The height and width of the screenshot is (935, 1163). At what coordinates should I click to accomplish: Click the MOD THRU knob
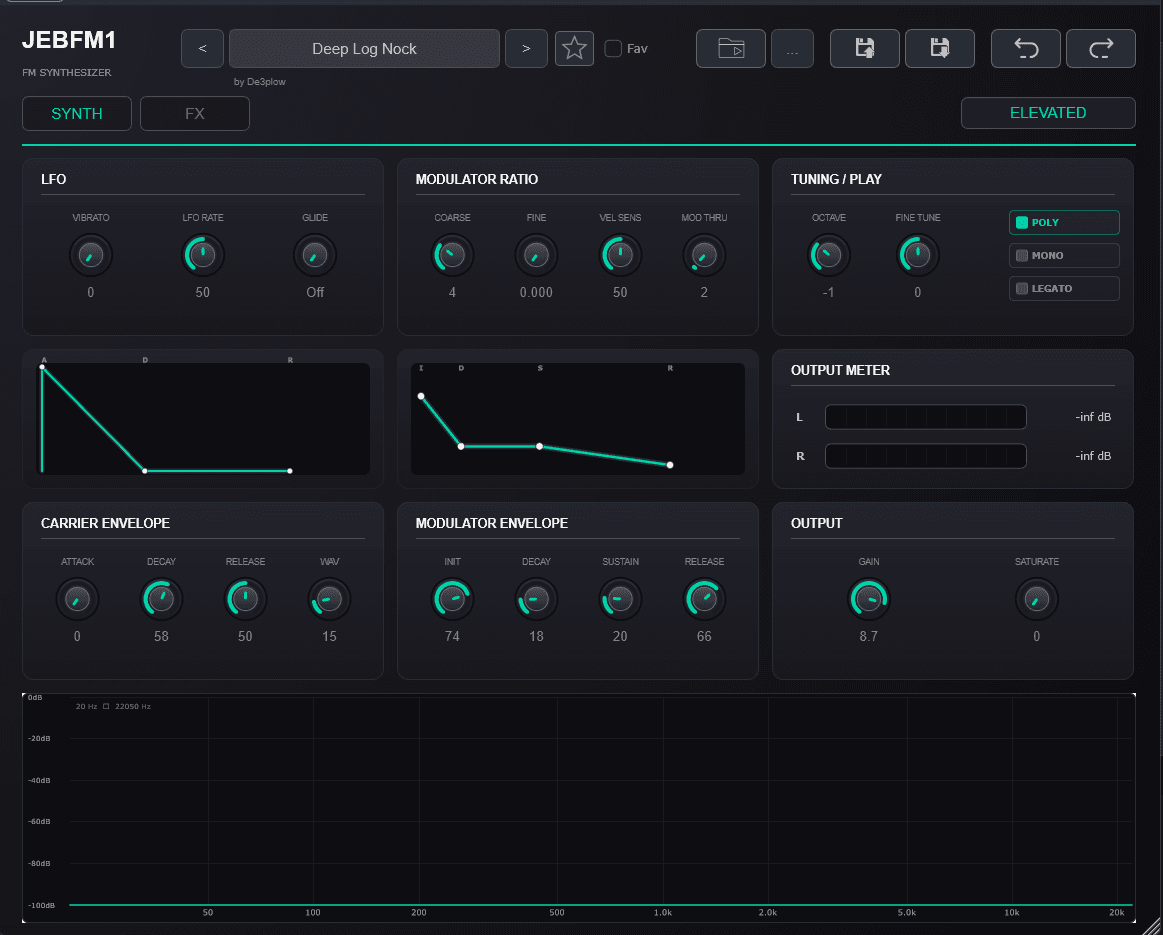704,255
